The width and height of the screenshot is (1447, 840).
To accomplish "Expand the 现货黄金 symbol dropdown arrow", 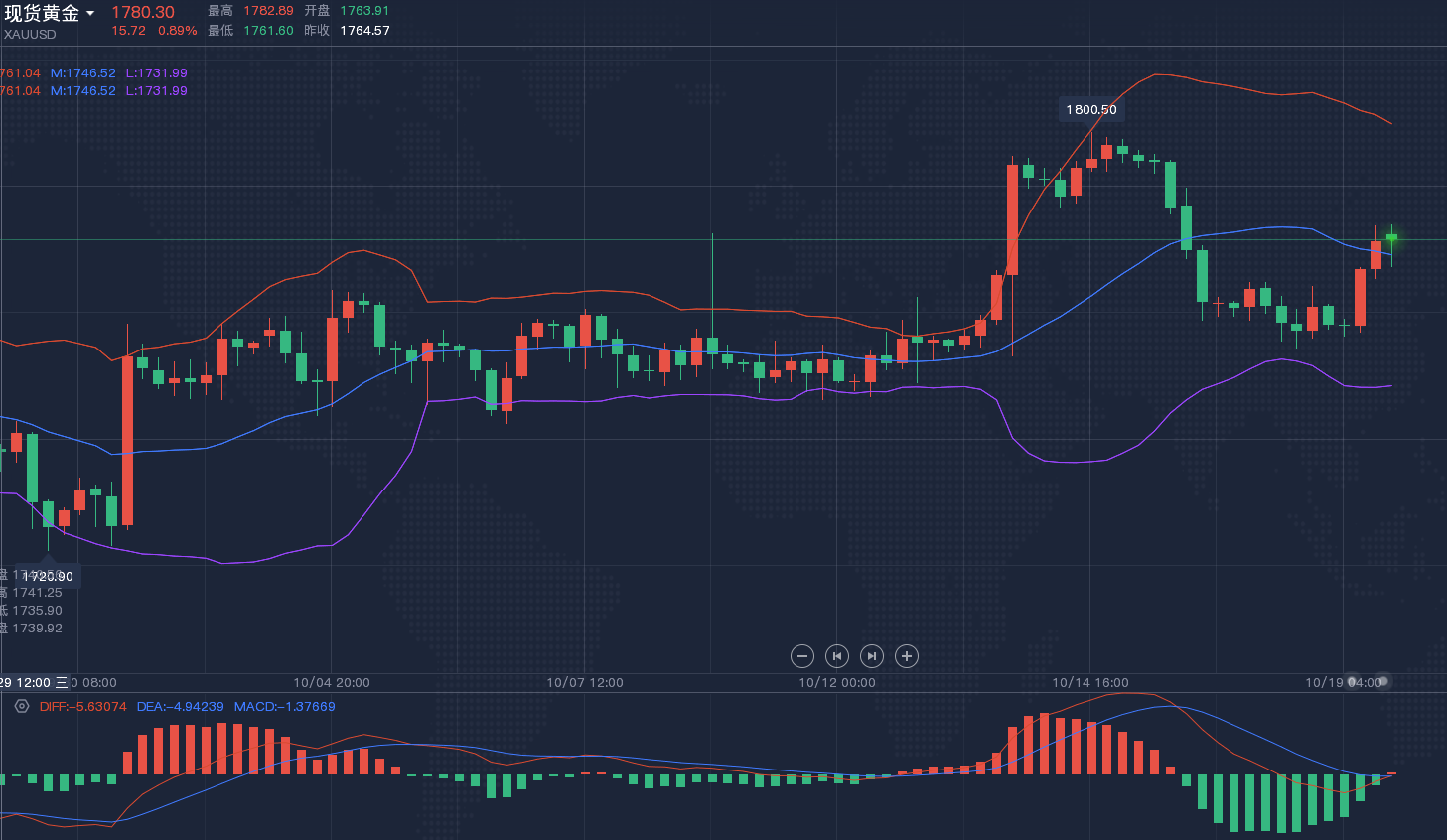I will pos(90,14).
